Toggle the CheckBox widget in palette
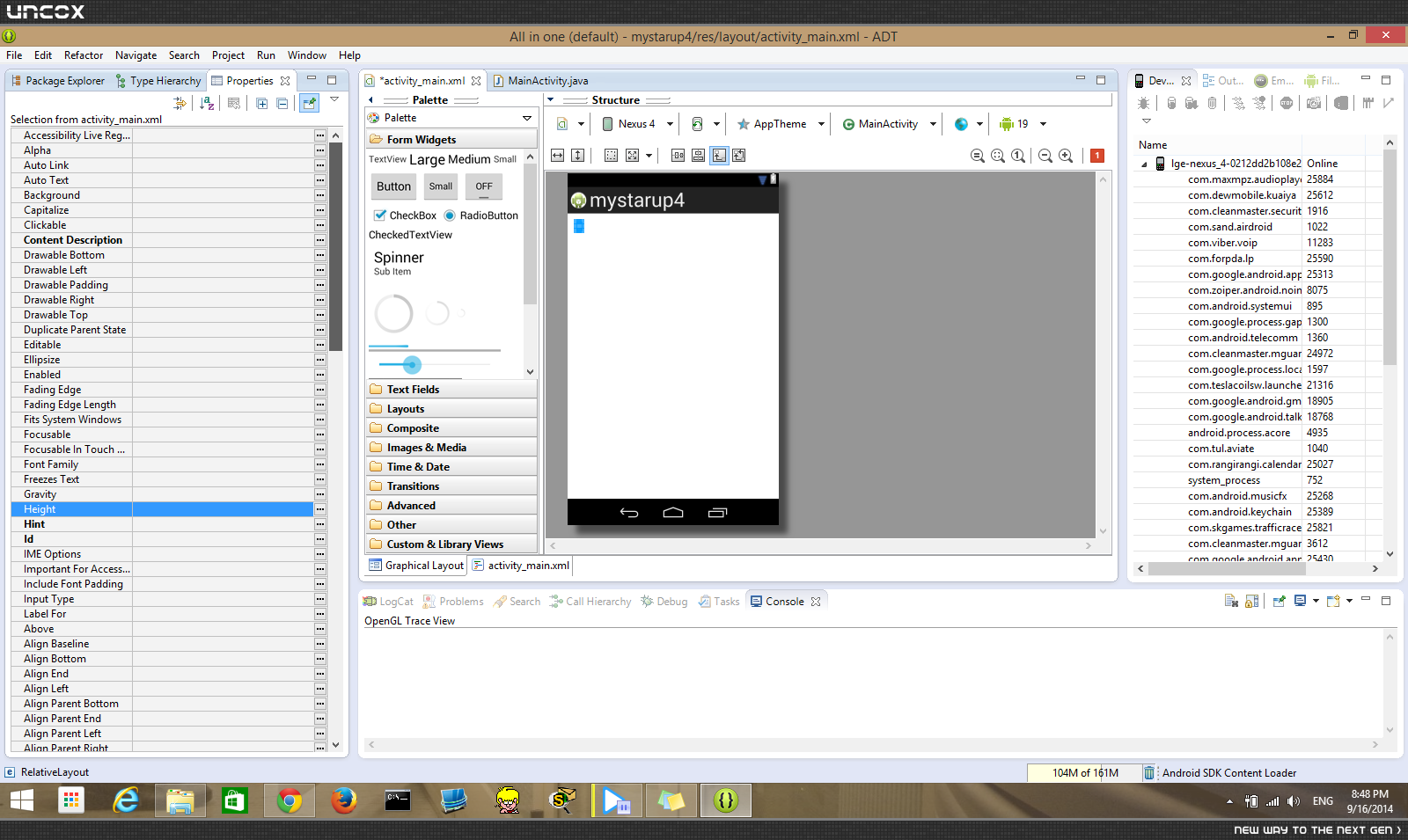1408x840 pixels. point(405,215)
